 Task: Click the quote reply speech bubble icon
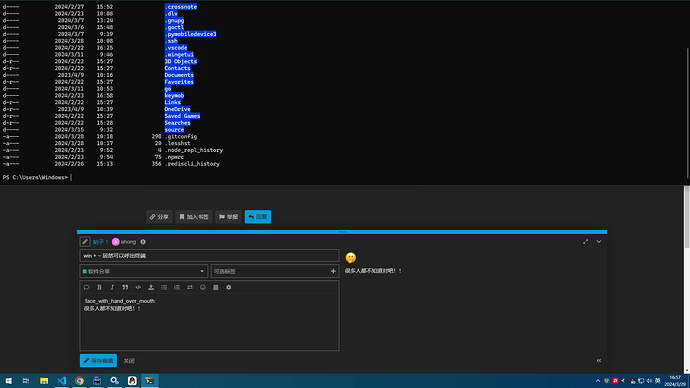(x=86, y=287)
